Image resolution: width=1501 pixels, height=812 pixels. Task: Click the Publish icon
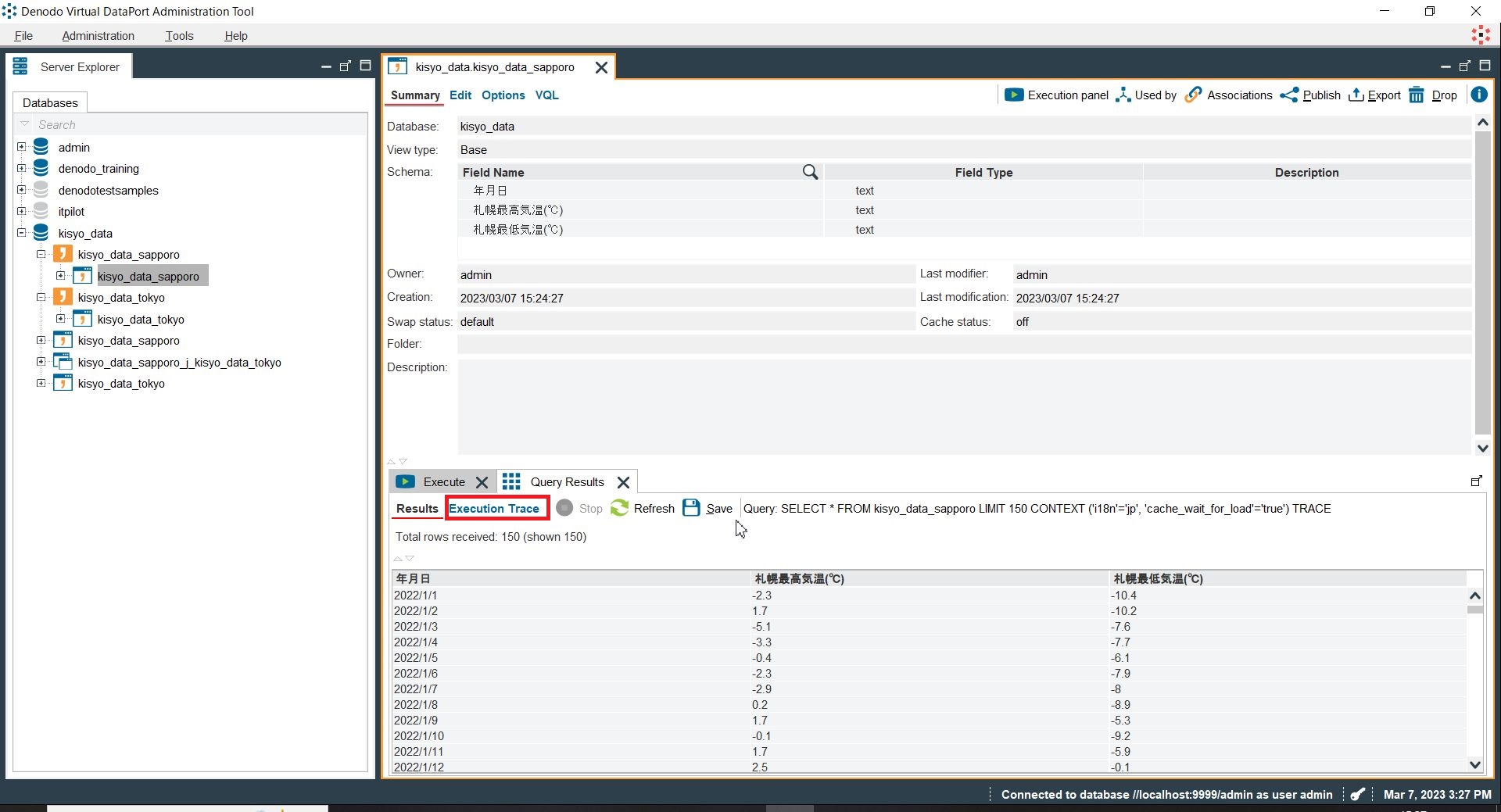click(1289, 95)
